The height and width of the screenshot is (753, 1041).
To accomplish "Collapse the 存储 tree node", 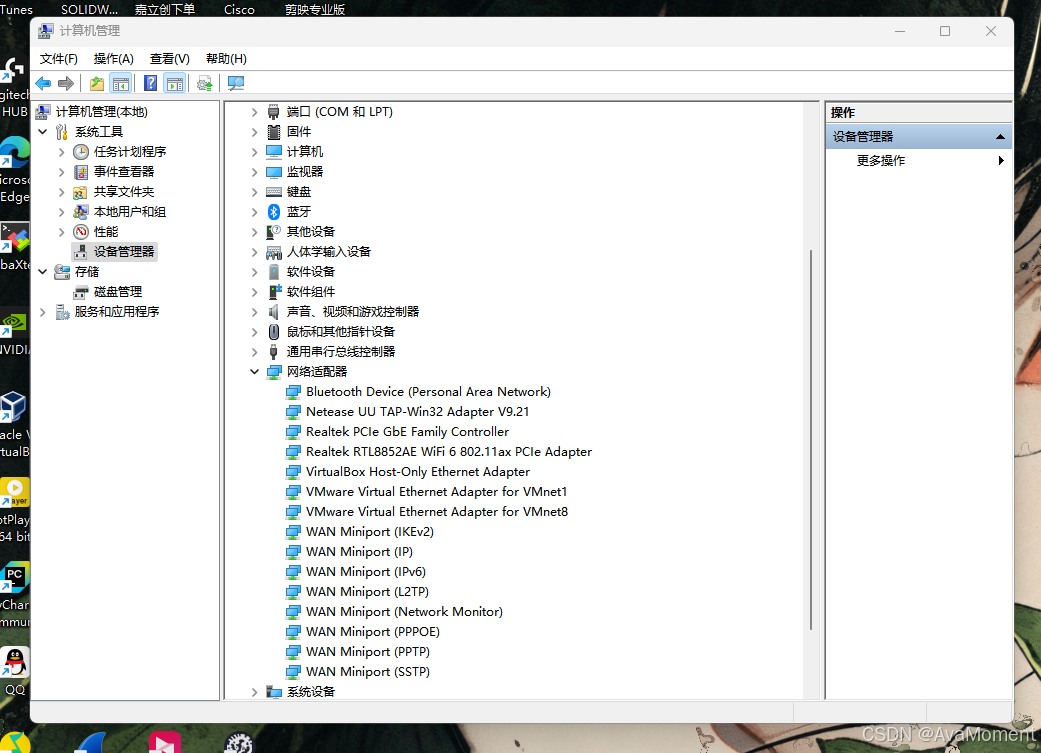I will [42, 272].
